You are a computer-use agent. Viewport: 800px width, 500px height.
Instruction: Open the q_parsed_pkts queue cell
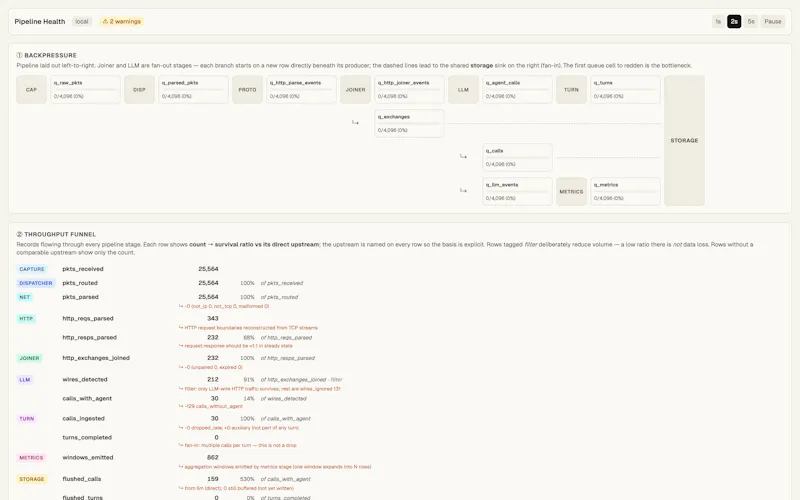point(193,90)
